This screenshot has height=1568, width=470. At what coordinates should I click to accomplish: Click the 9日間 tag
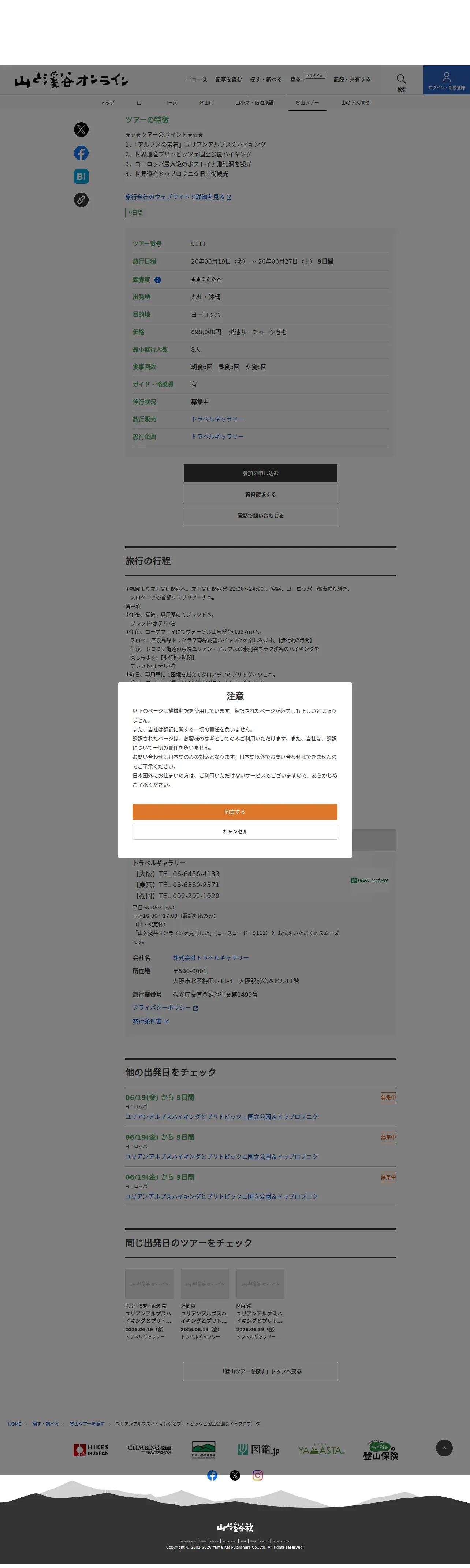[135, 213]
